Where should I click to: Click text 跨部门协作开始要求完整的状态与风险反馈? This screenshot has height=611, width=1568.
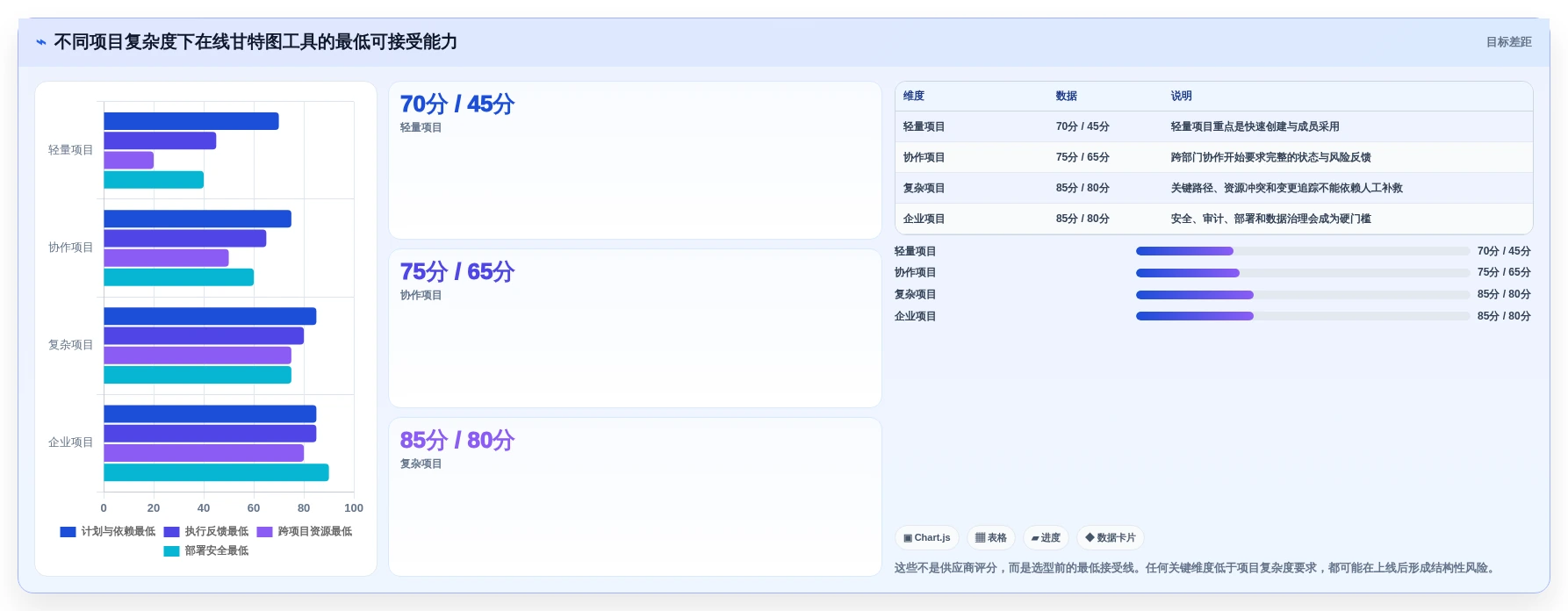coord(1271,157)
